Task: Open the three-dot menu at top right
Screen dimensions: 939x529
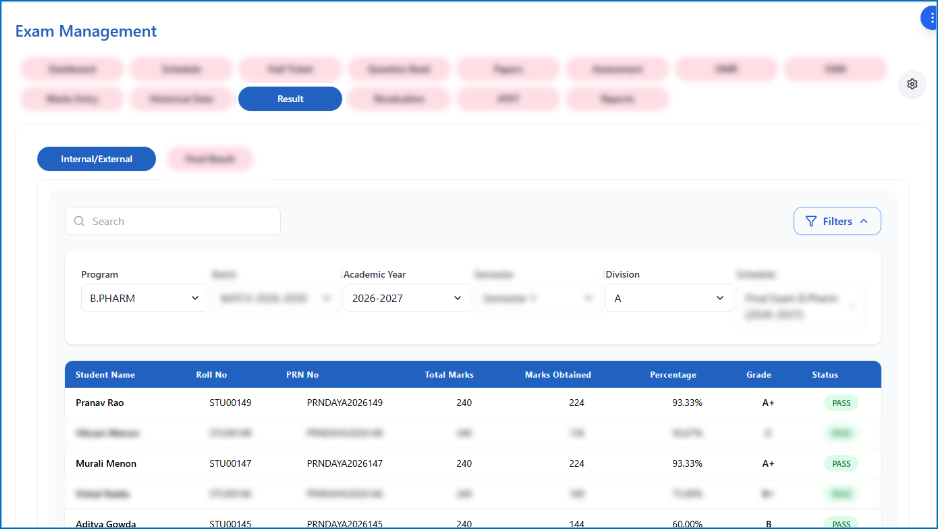Action: pos(931,19)
